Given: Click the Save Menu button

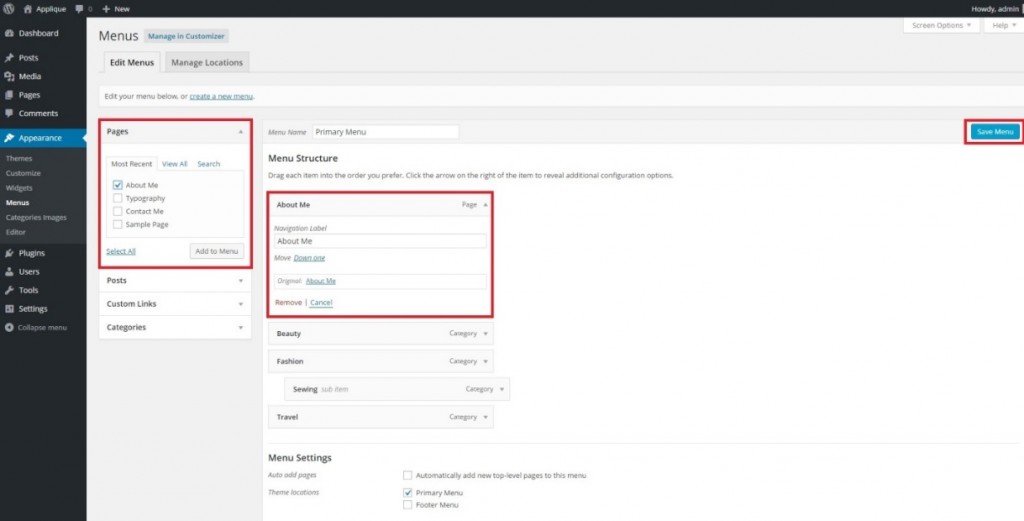Looking at the screenshot, I should 994,132.
